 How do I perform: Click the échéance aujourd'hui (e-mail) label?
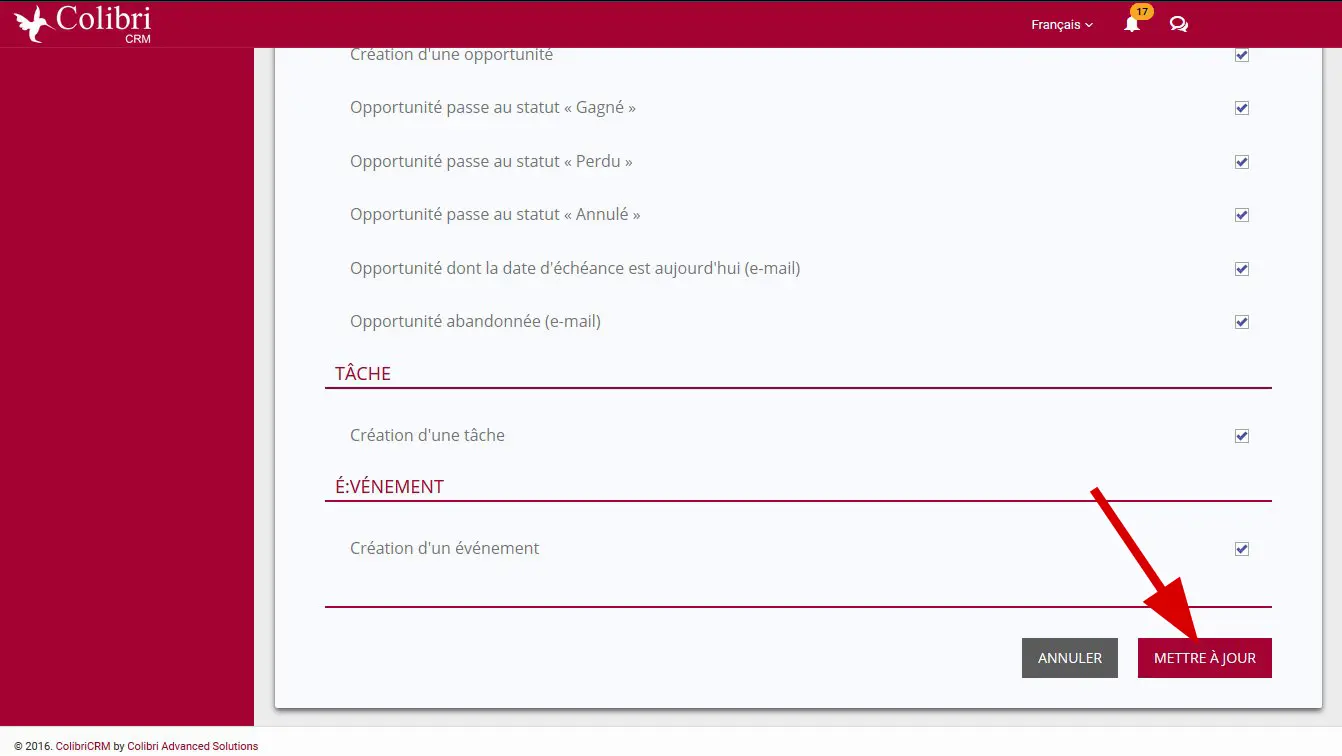[575, 269]
